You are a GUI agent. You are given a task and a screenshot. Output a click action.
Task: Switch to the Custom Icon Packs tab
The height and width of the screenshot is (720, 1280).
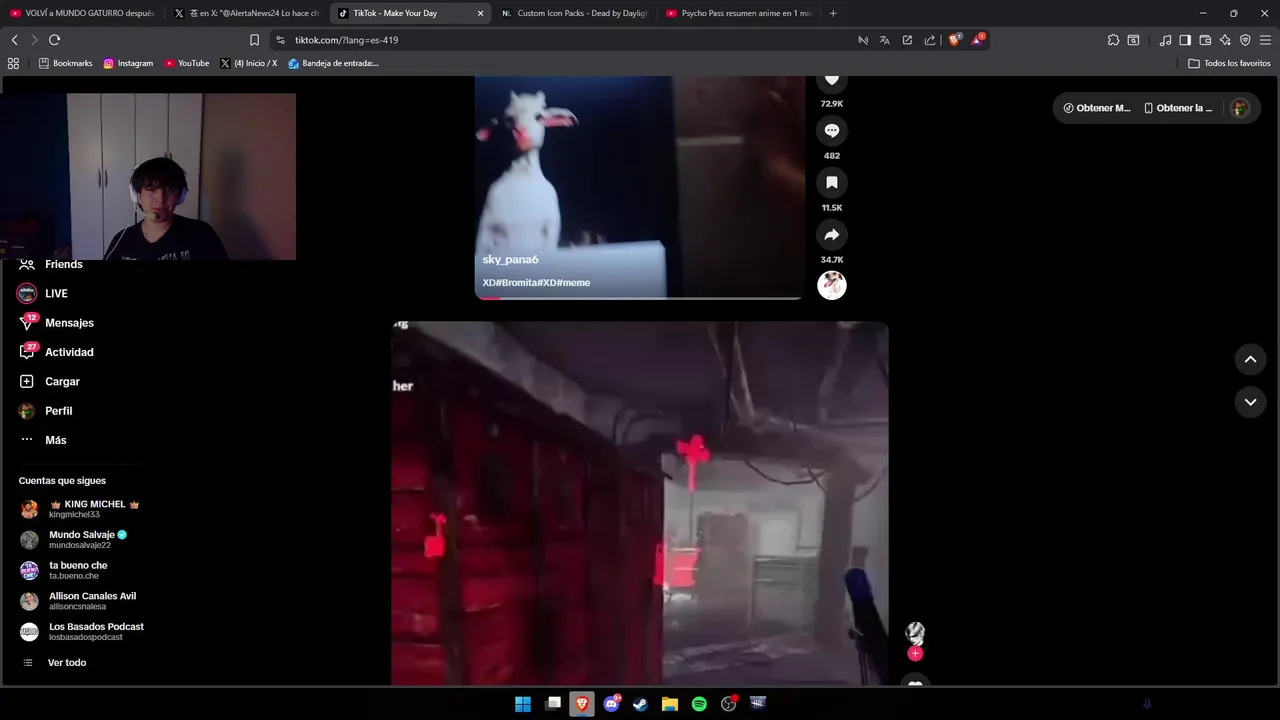(574, 13)
